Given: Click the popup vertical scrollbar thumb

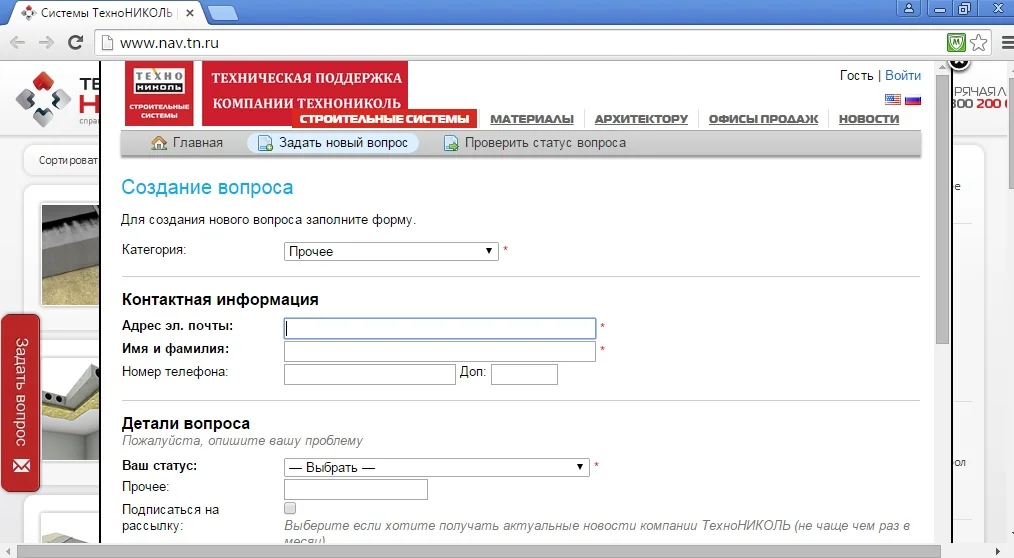Looking at the screenshot, I should click(x=942, y=209).
